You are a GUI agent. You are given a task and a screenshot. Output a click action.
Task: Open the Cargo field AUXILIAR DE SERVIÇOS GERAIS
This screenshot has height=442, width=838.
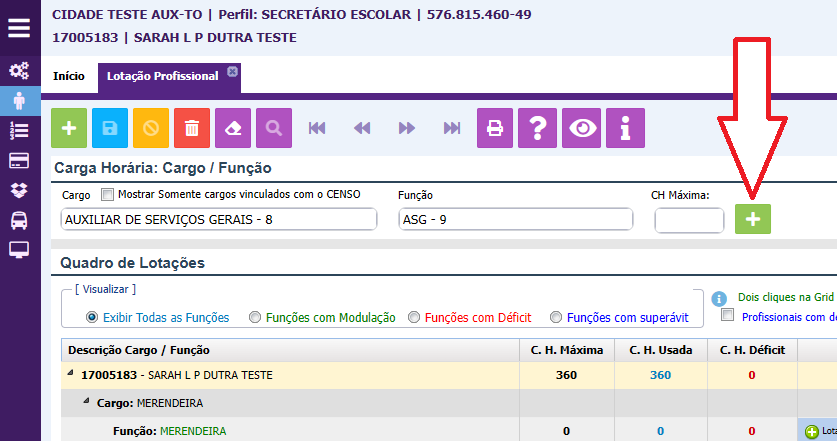coord(218,220)
